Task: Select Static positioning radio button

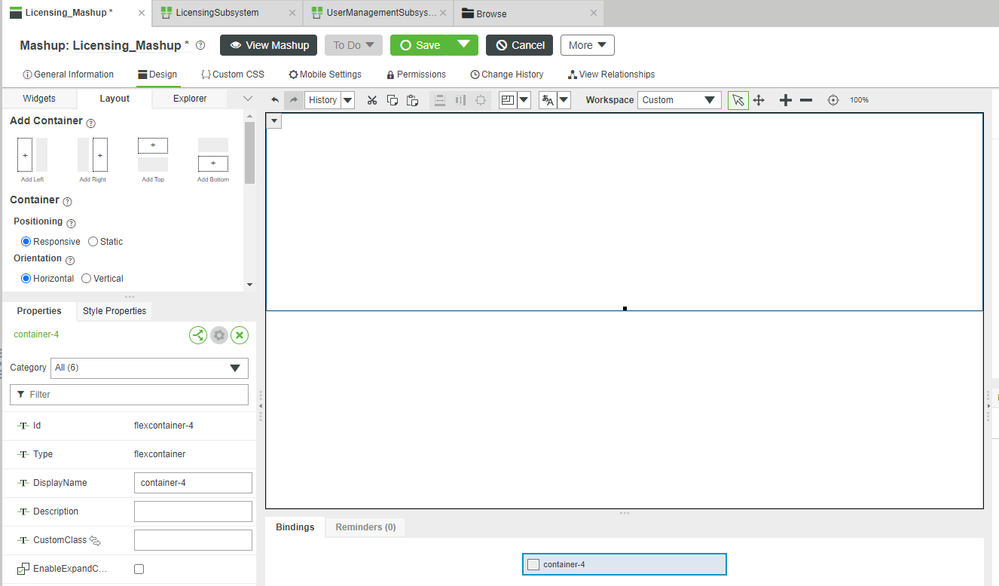Action: click(x=93, y=241)
